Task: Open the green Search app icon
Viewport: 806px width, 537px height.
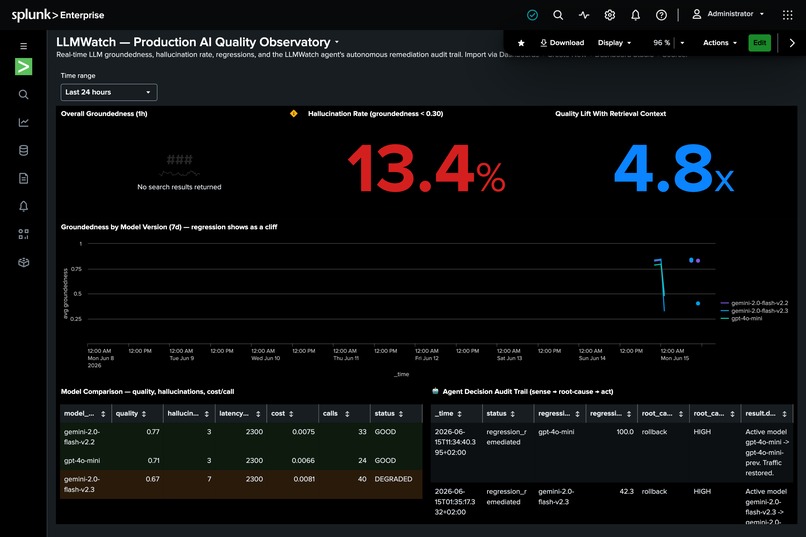Action: click(24, 66)
